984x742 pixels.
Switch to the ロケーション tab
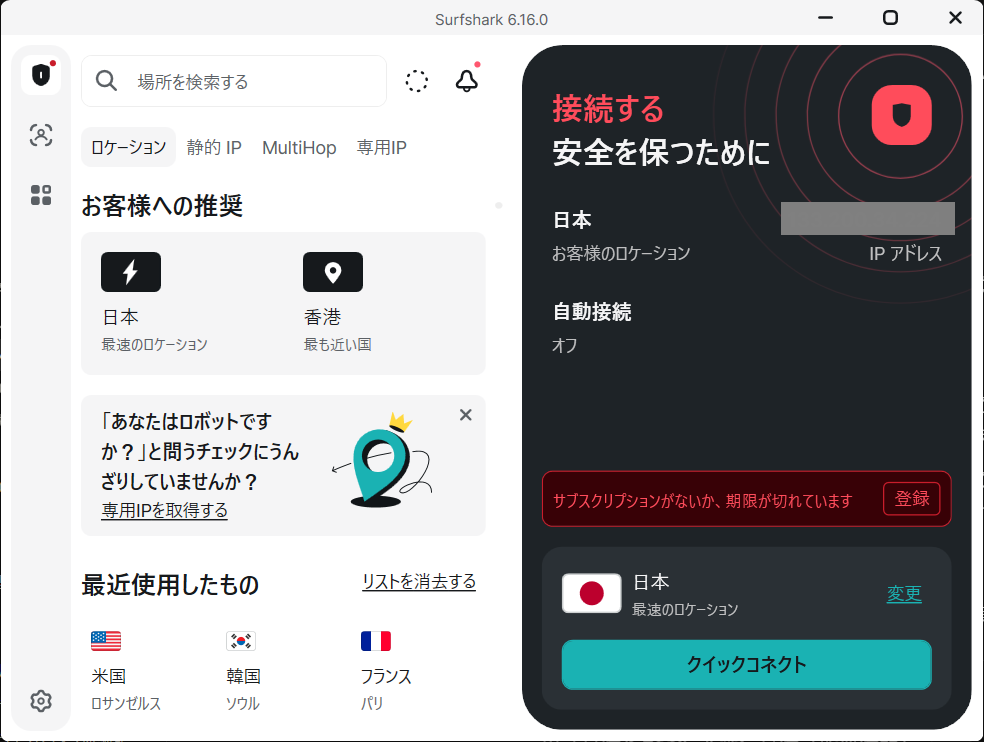tap(129, 148)
